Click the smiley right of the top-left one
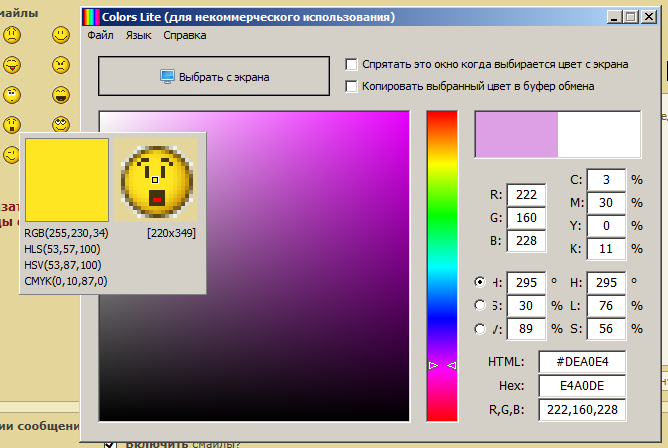Viewport: 668px width, 448px height. tap(61, 36)
